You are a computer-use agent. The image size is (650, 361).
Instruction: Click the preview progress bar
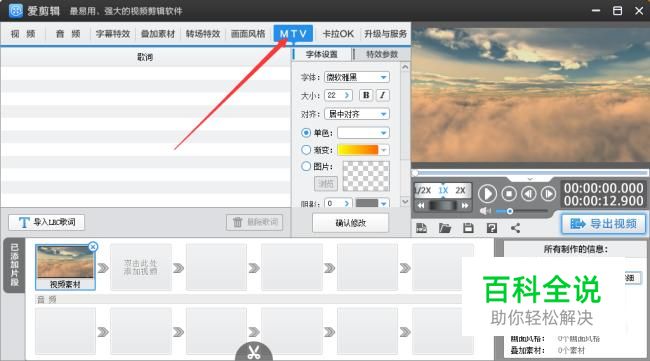click(530, 172)
